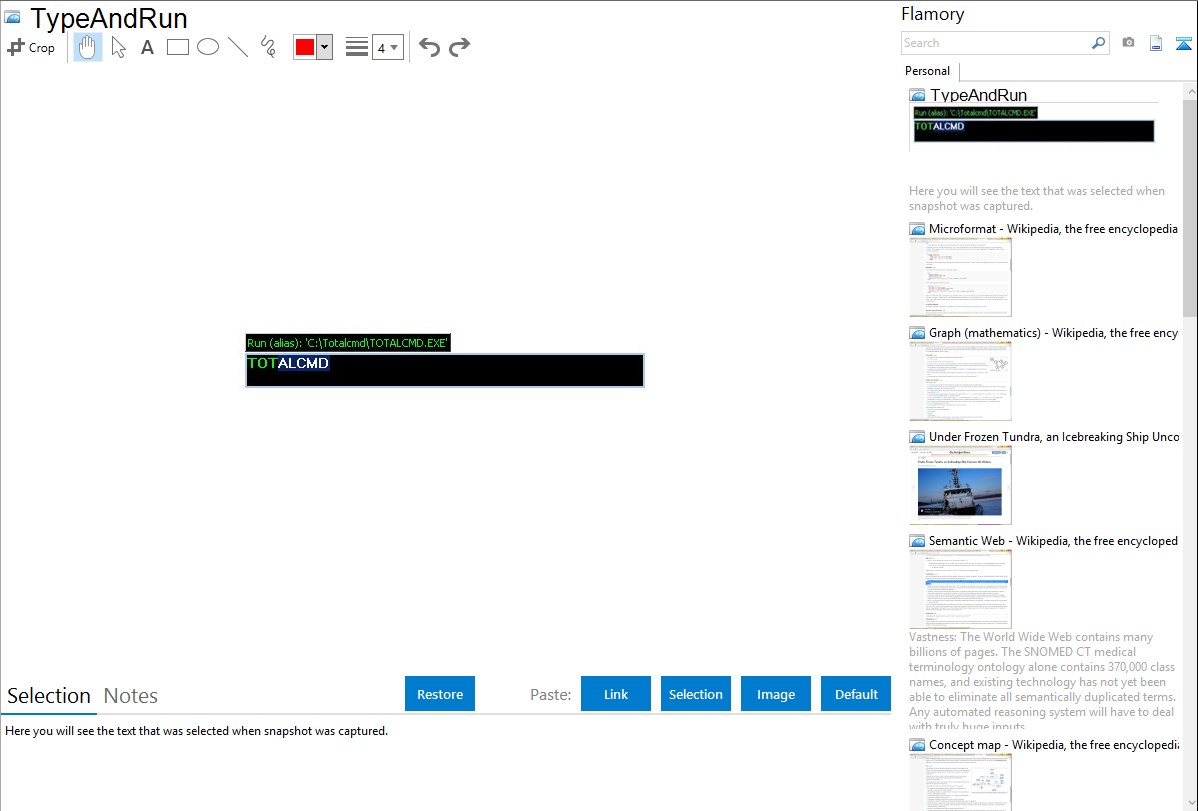Image resolution: width=1198 pixels, height=811 pixels.
Task: Click the sidebar scrollbar down arrow
Action: pyautogui.click(x=1190, y=802)
